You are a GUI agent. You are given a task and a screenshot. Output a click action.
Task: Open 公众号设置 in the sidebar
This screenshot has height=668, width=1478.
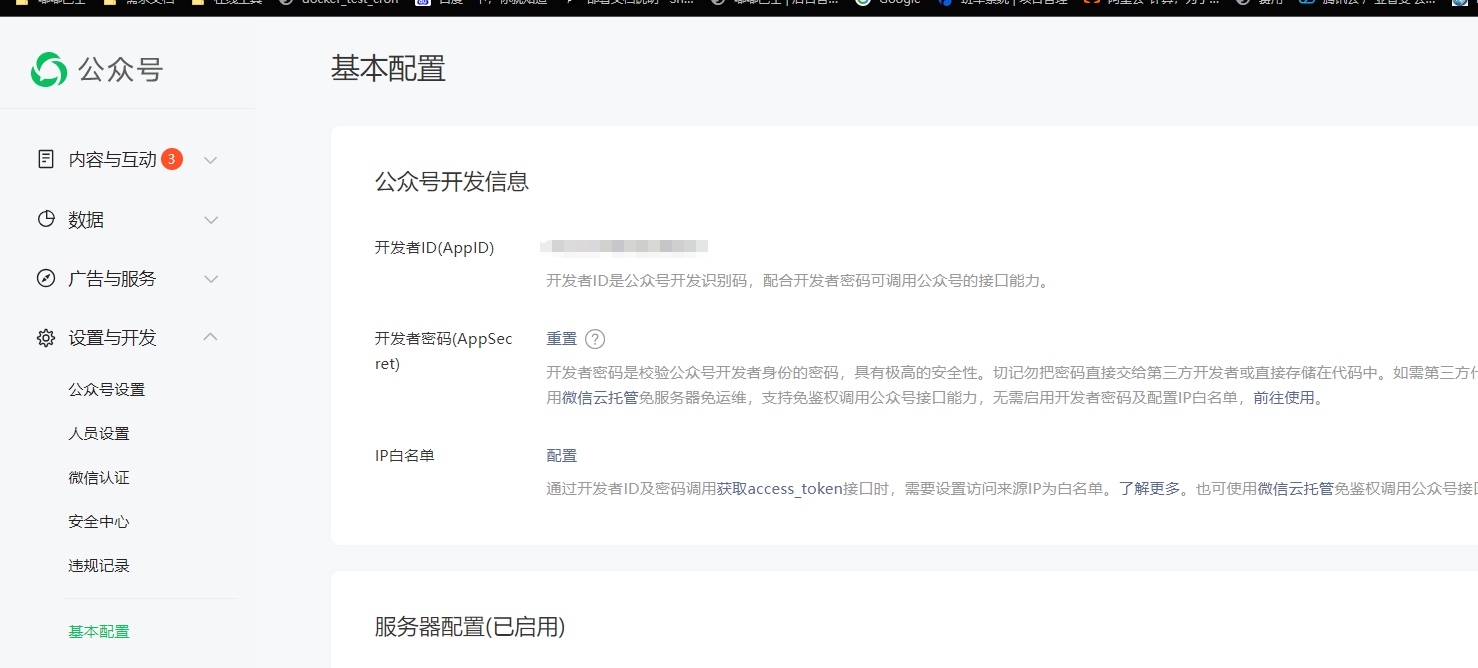pyautogui.click(x=107, y=390)
